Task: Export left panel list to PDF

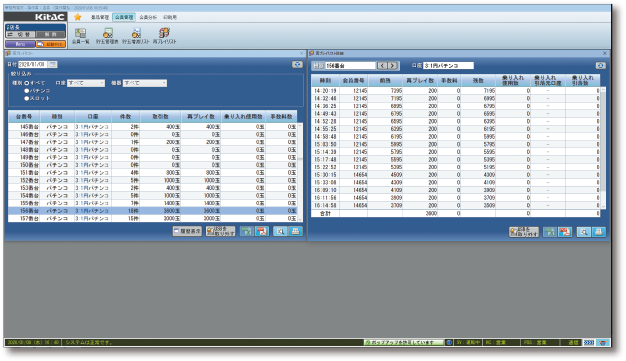Action: [x=262, y=231]
